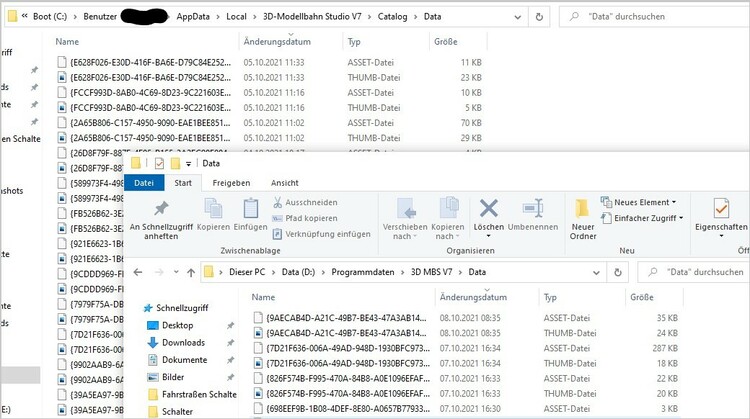750x419 pixels.
Task: Switch to the Freigeben ribbon tab
Action: tap(231, 183)
